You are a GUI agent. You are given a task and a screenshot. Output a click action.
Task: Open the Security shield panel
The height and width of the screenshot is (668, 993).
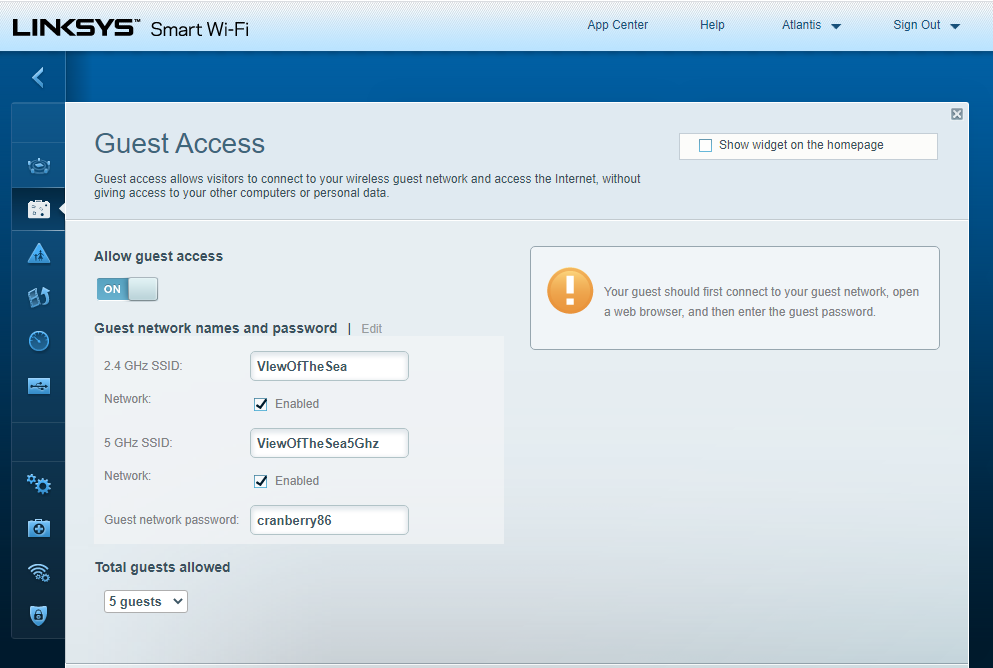pyautogui.click(x=37, y=615)
